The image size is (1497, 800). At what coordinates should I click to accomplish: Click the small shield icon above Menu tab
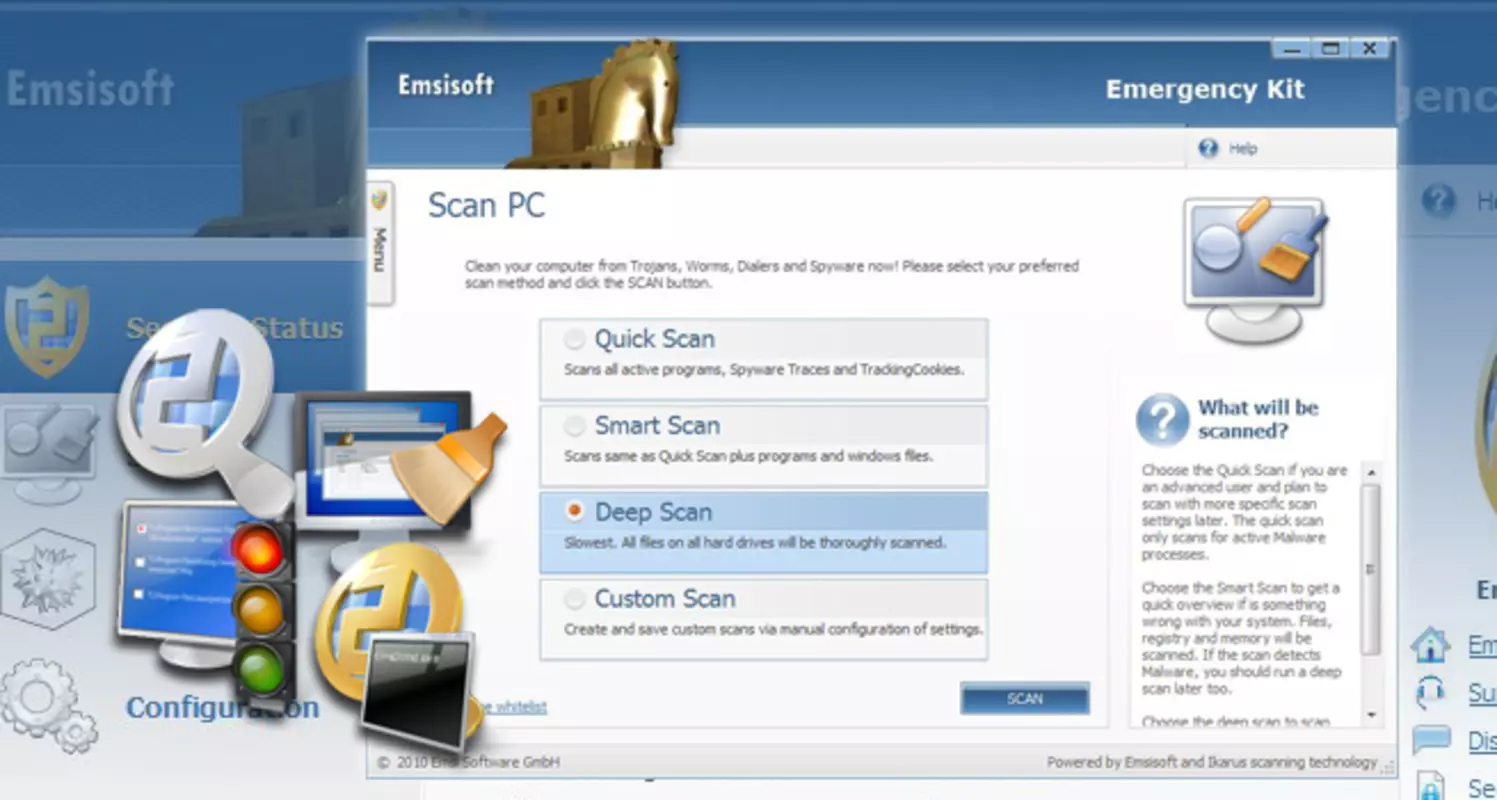tap(380, 201)
